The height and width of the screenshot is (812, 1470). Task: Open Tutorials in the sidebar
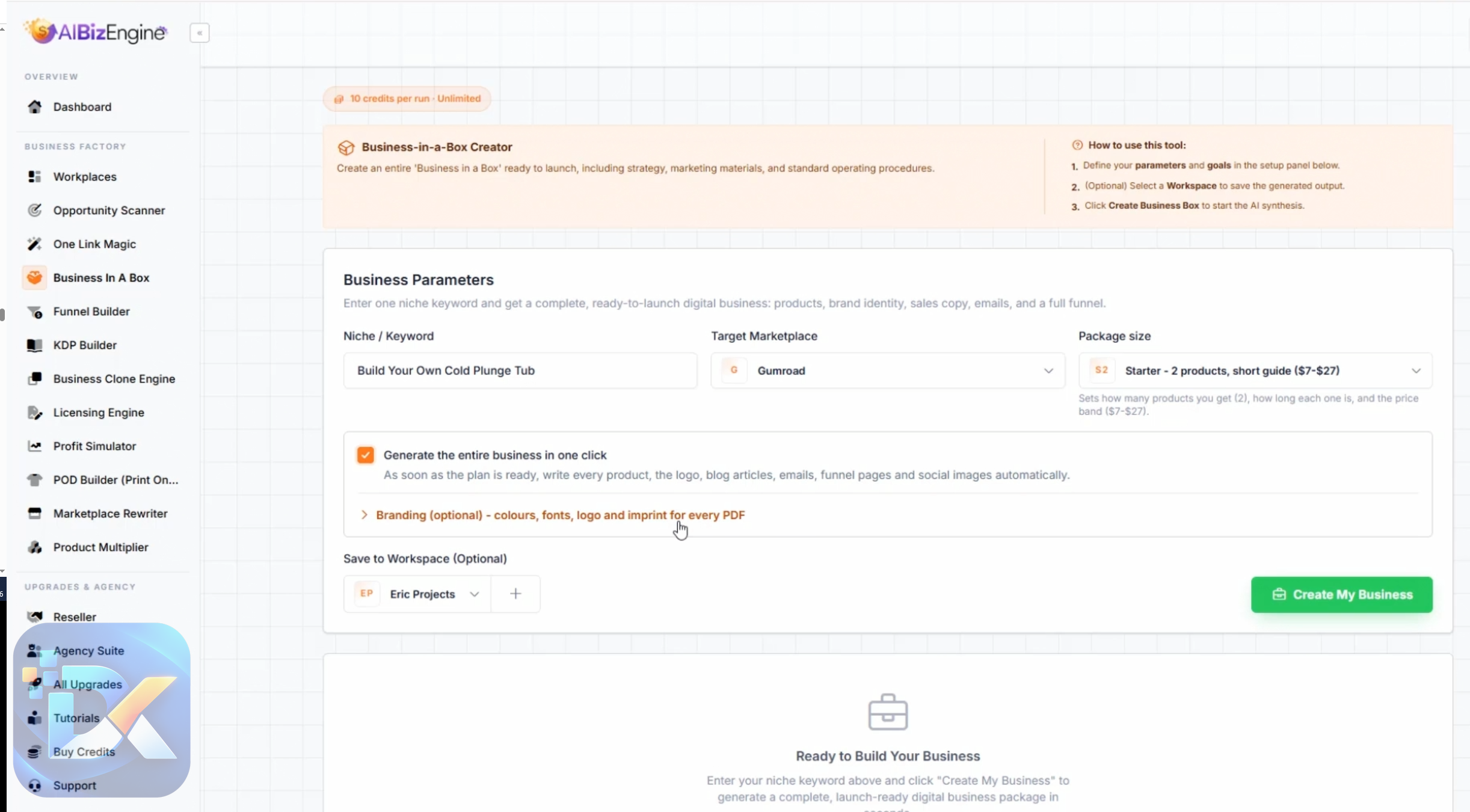point(76,718)
